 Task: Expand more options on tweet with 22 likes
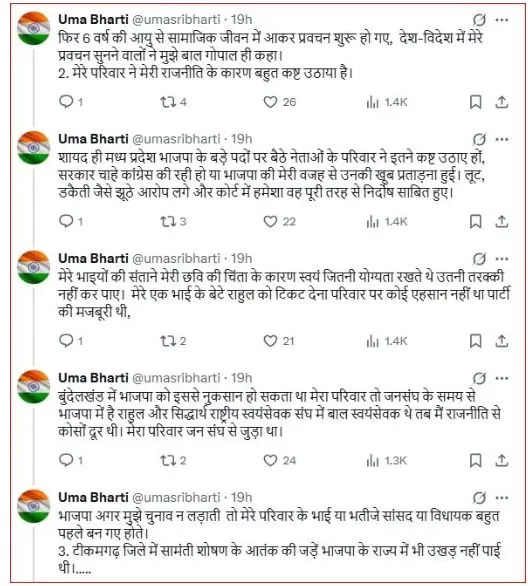[x=501, y=139]
